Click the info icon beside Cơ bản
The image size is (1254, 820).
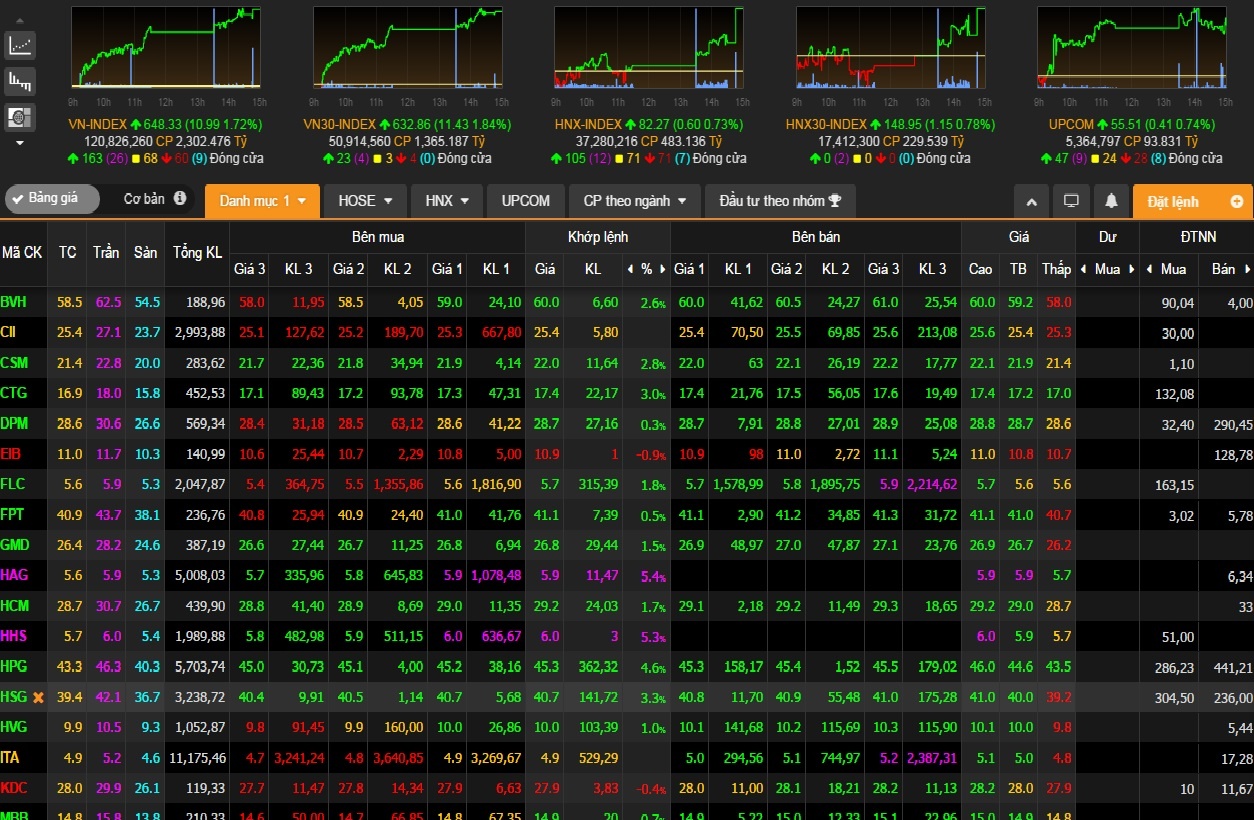[x=180, y=199]
